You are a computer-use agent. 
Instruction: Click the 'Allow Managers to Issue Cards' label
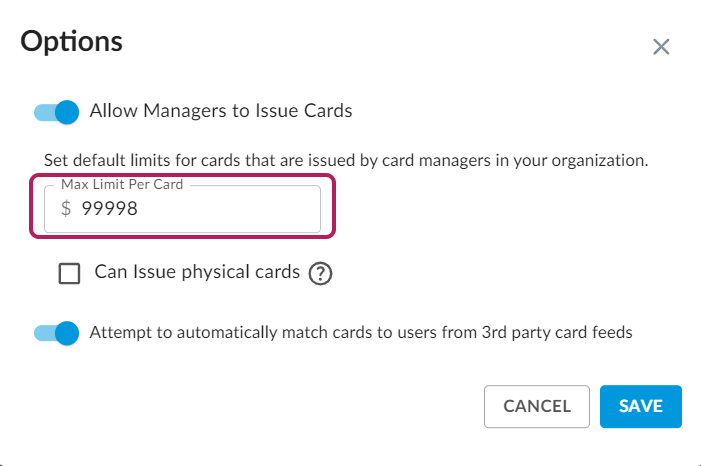221,111
